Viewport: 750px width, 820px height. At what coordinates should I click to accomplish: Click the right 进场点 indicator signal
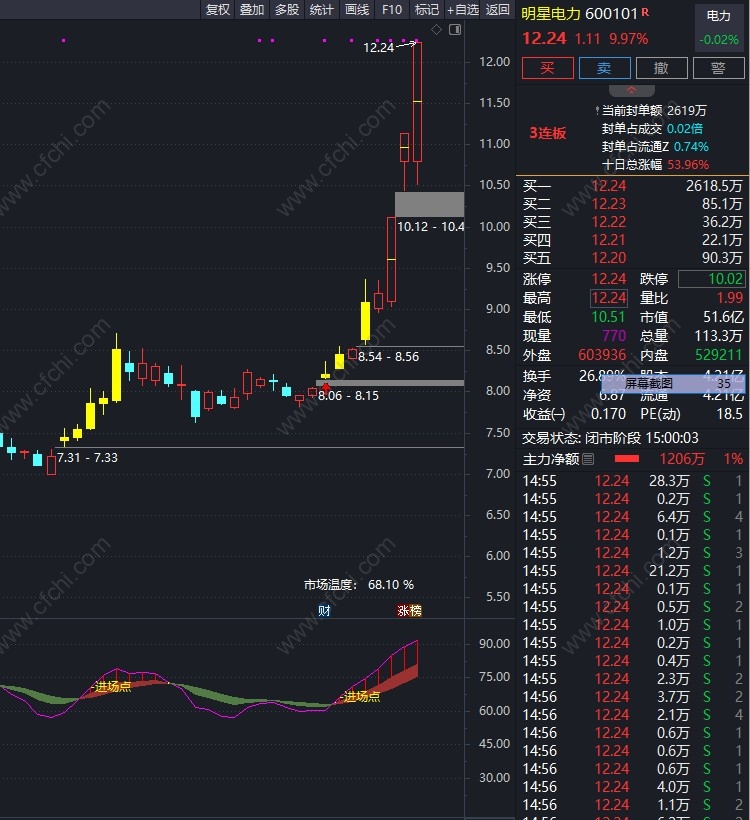click(360, 697)
